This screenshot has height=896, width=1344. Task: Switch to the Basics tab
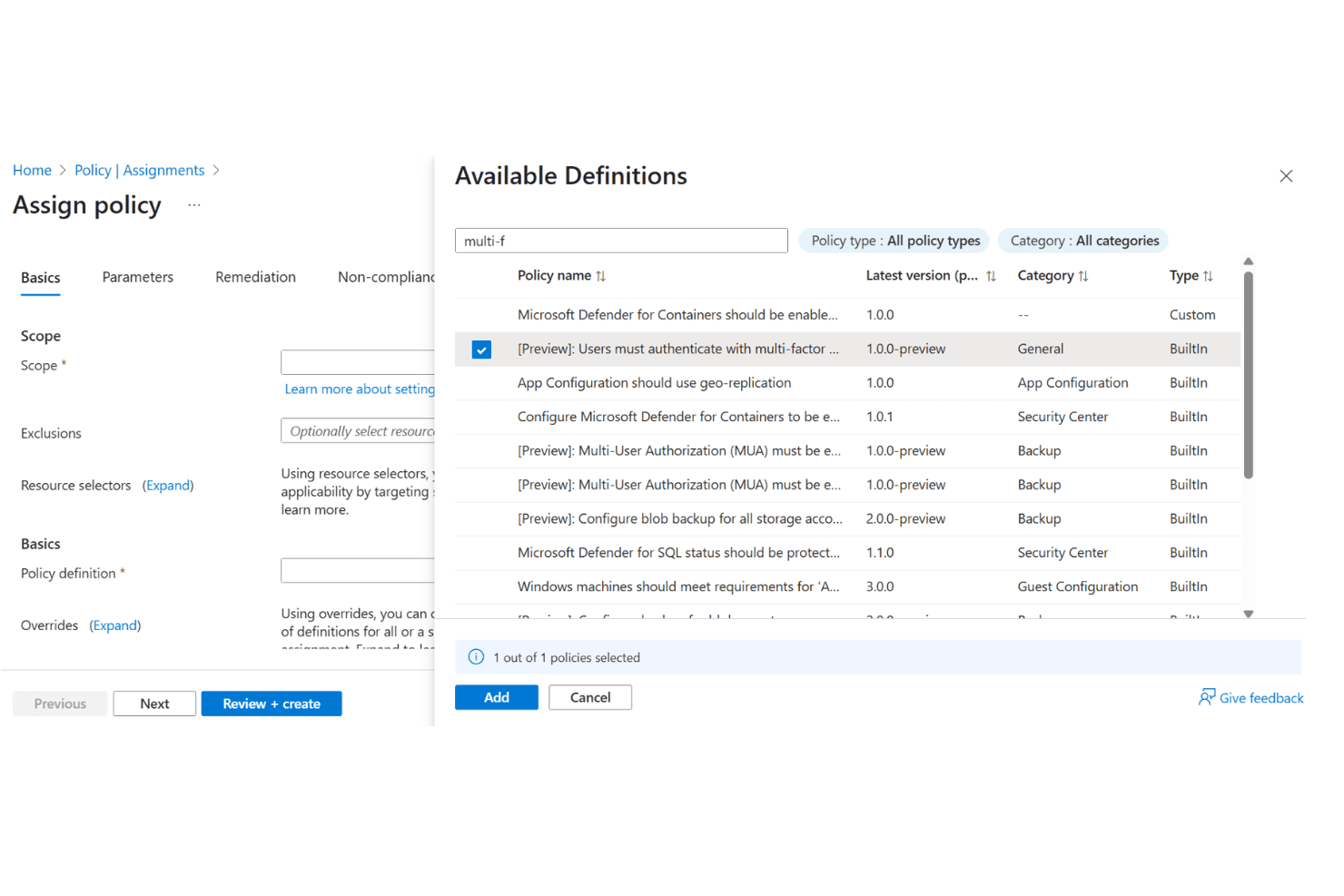[41, 278]
